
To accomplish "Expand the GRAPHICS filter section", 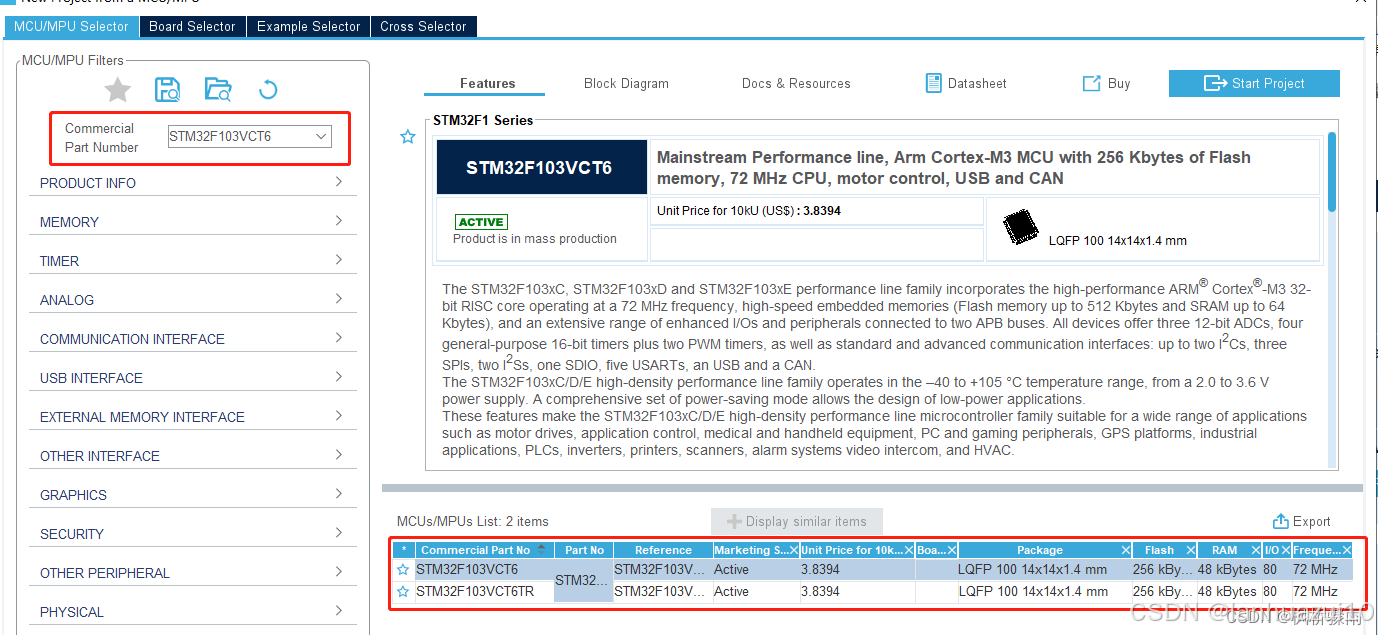I will [339, 494].
